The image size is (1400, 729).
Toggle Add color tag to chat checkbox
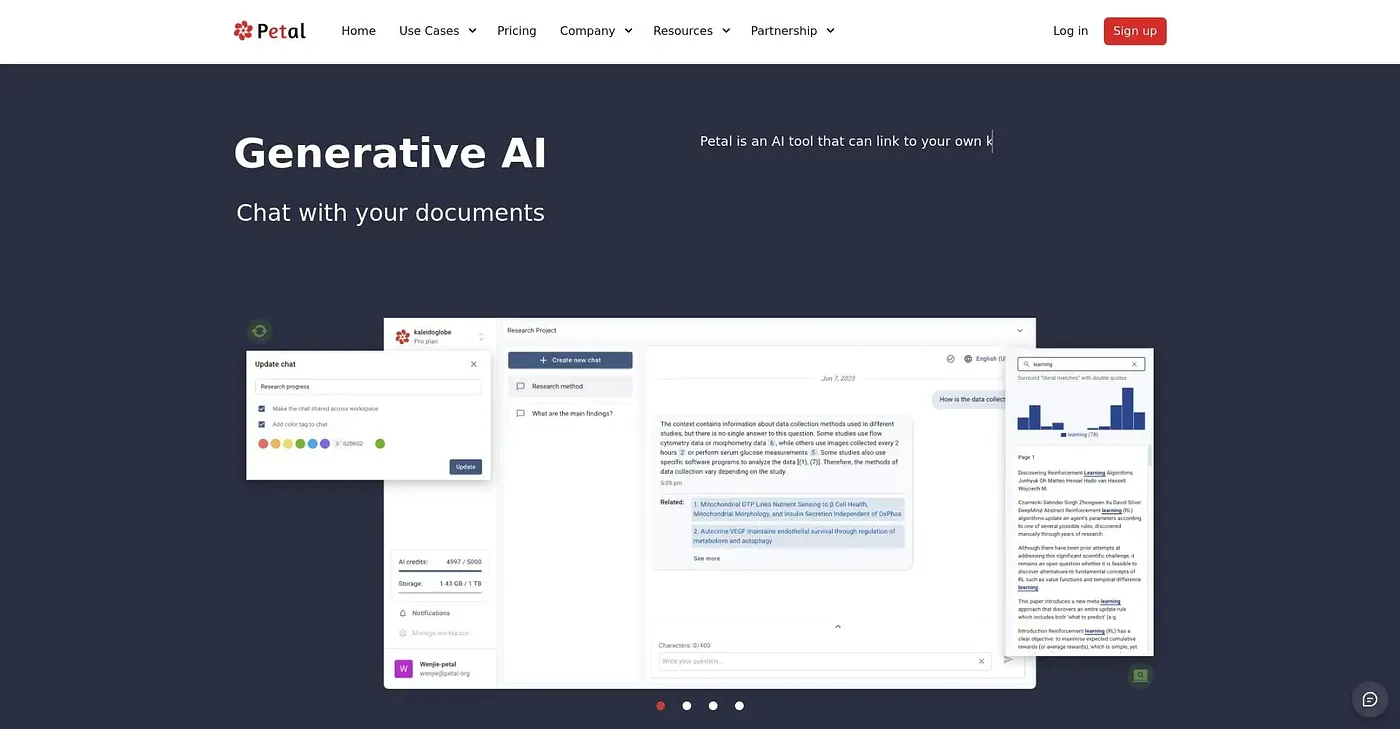pyautogui.click(x=262, y=424)
